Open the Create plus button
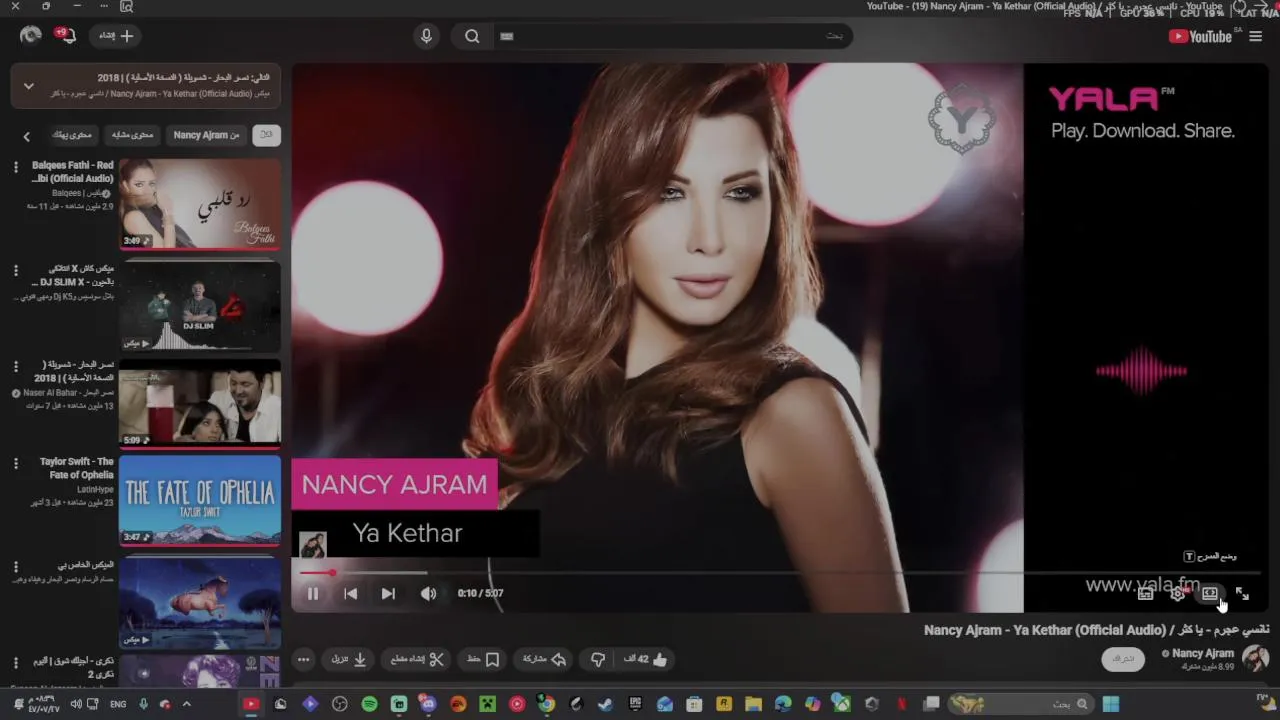Viewport: 1280px width, 720px height. point(116,36)
